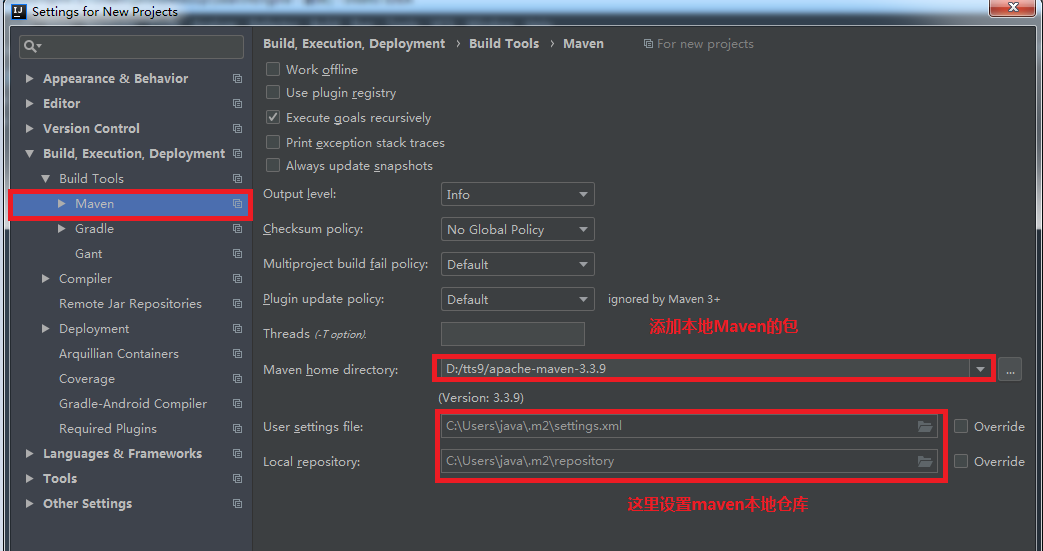Click project-level icon beside Other Settings

tap(237, 504)
